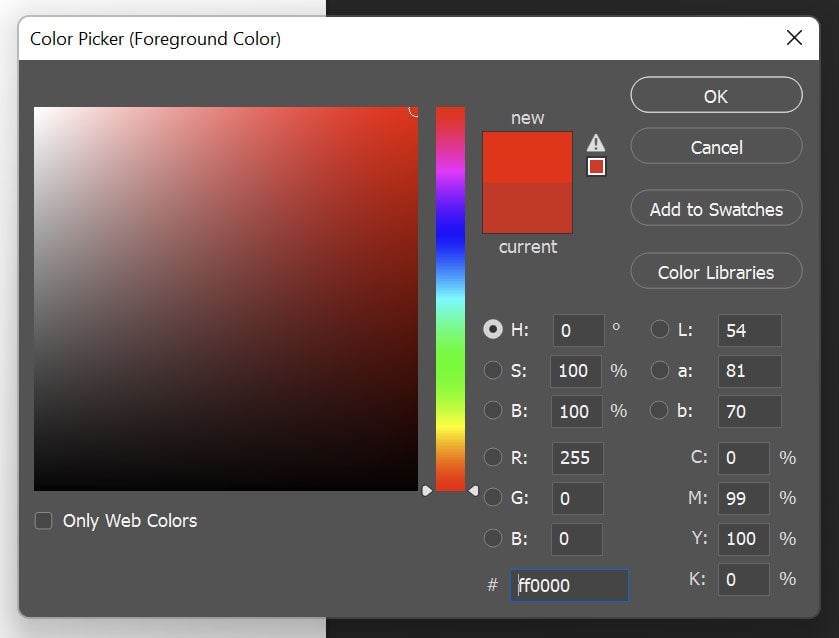Select the R red radio button
The image size is (839, 638).
(x=493, y=457)
